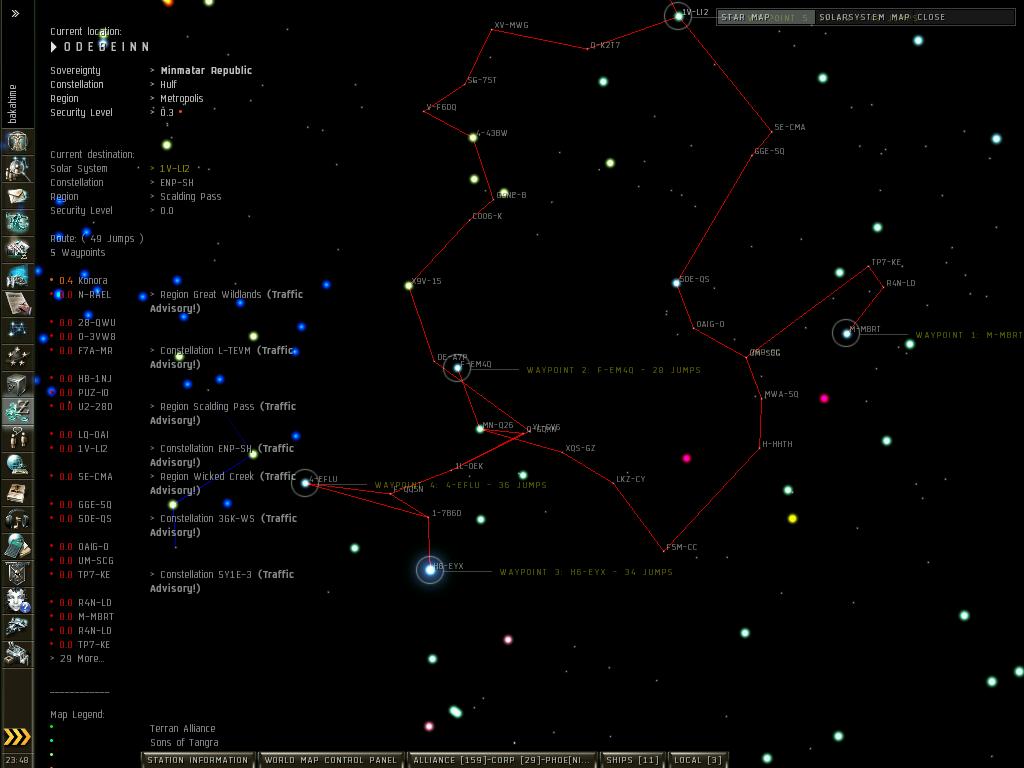Expand the ODEBEINN current location triangle
Image resolution: width=1024 pixels, height=768 pixels.
tap(54, 47)
